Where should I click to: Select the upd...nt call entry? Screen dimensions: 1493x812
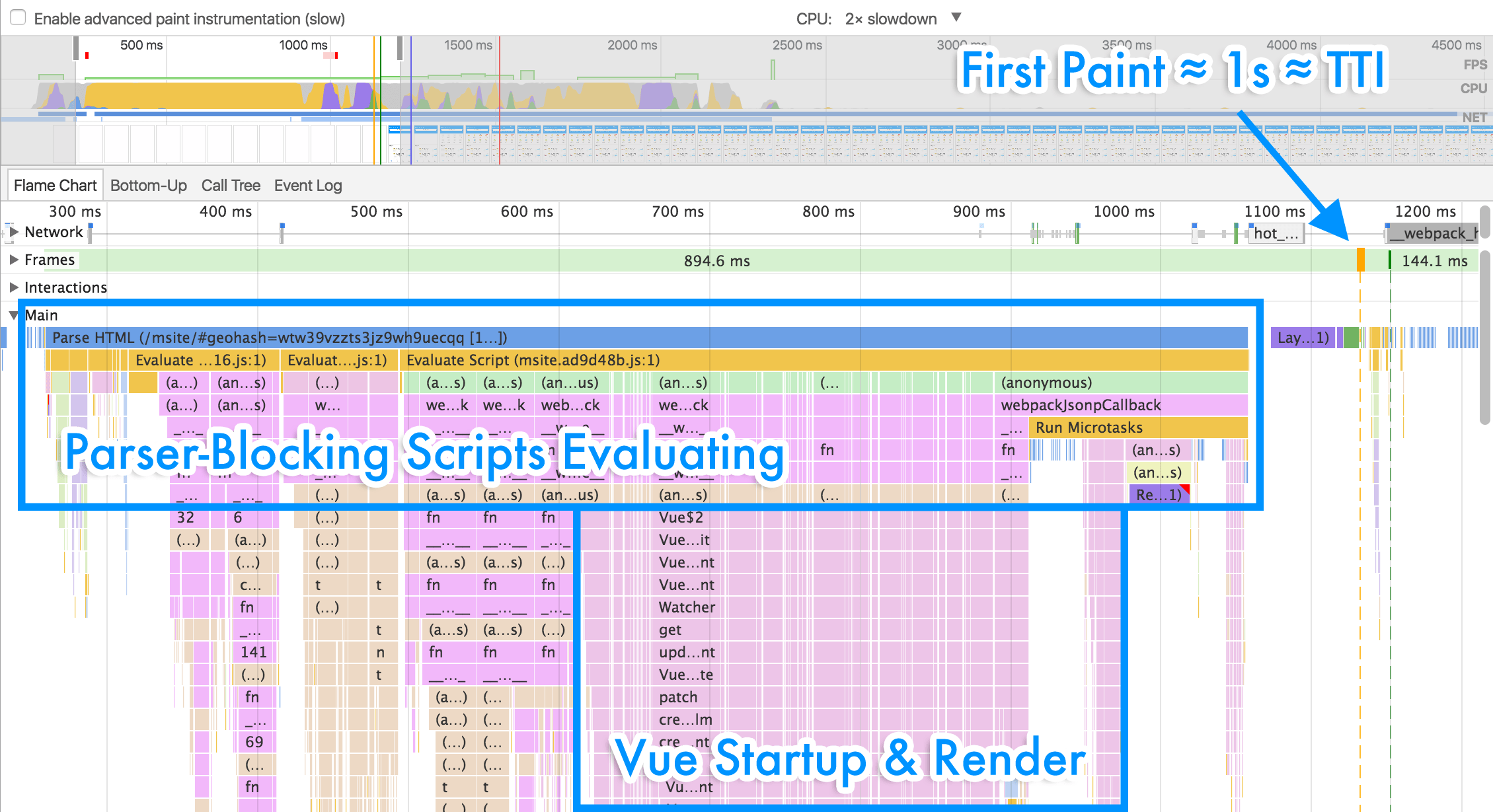point(687,652)
